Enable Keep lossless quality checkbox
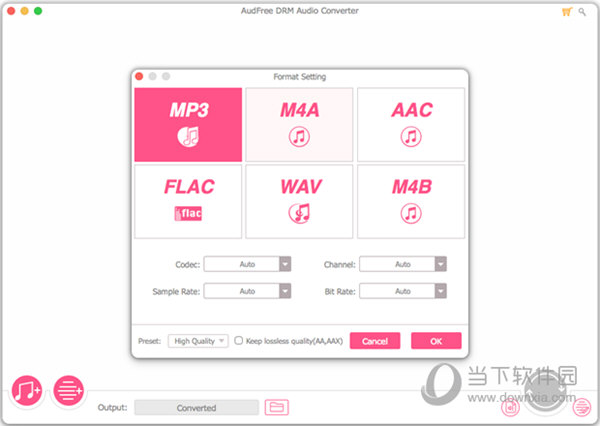This screenshot has width=600, height=426. click(x=238, y=340)
